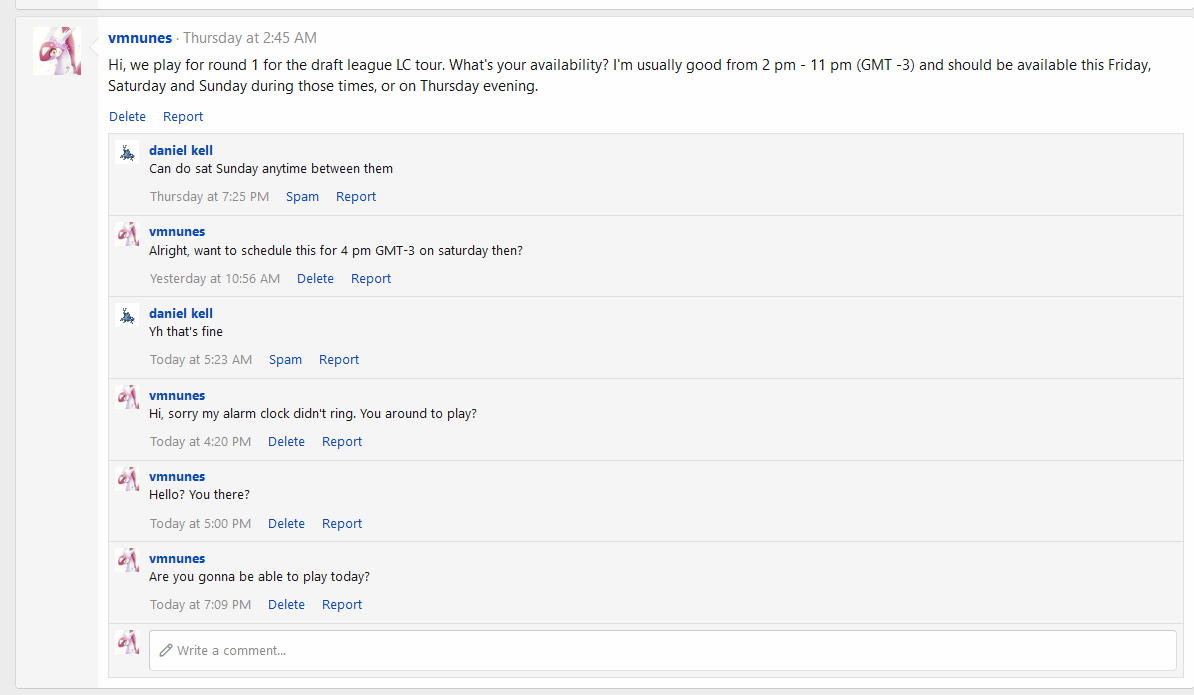Report the main profile post
This screenshot has height=695, width=1194.
point(183,116)
